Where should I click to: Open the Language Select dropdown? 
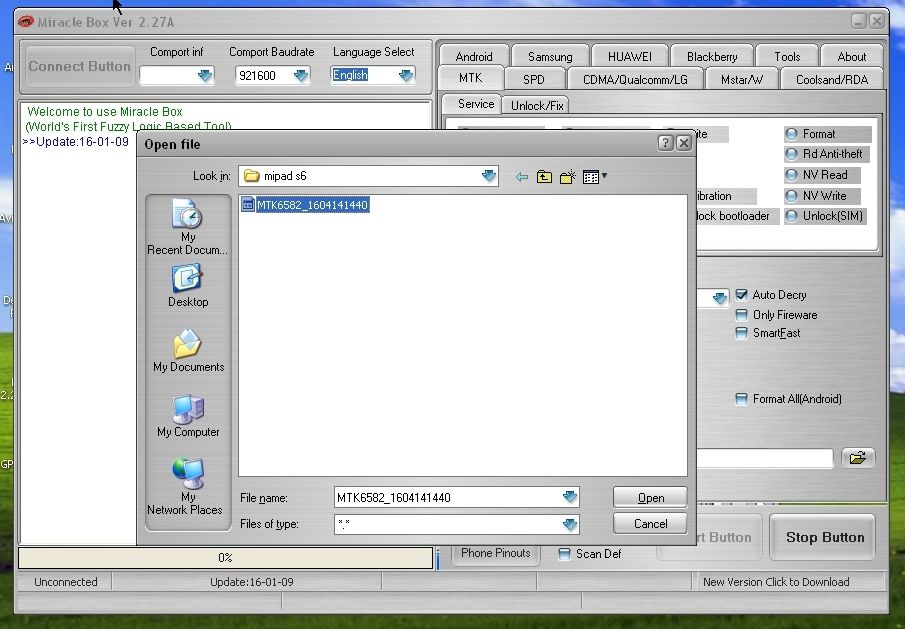click(x=406, y=76)
